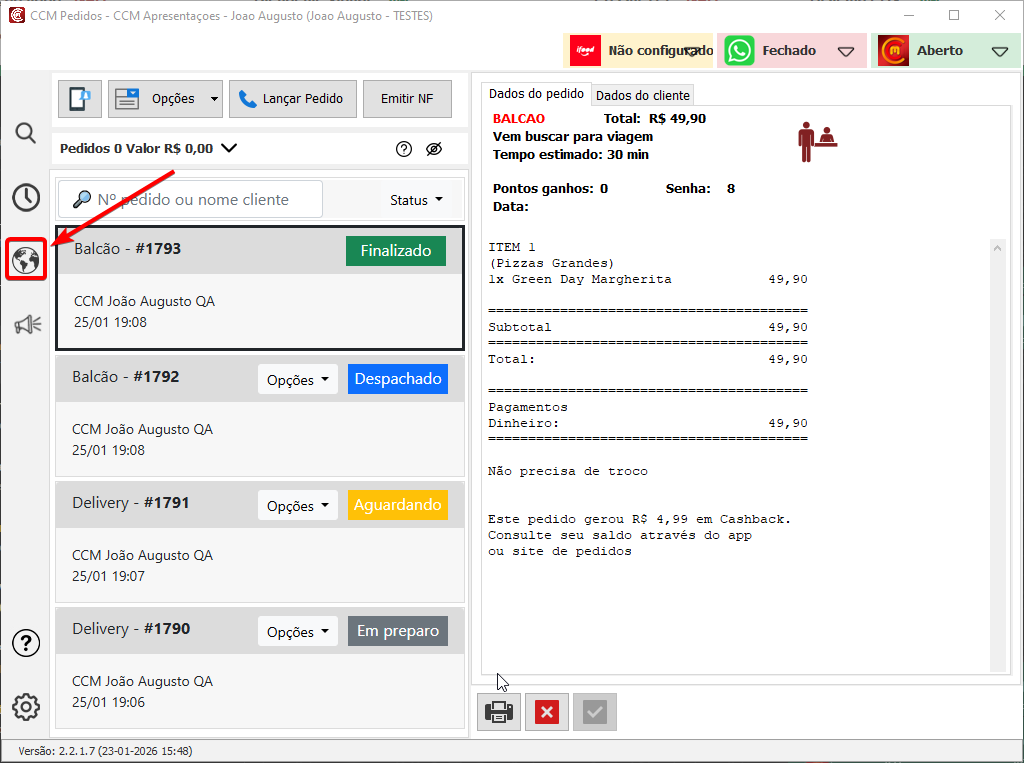Click the Emitir NF button

click(407, 99)
